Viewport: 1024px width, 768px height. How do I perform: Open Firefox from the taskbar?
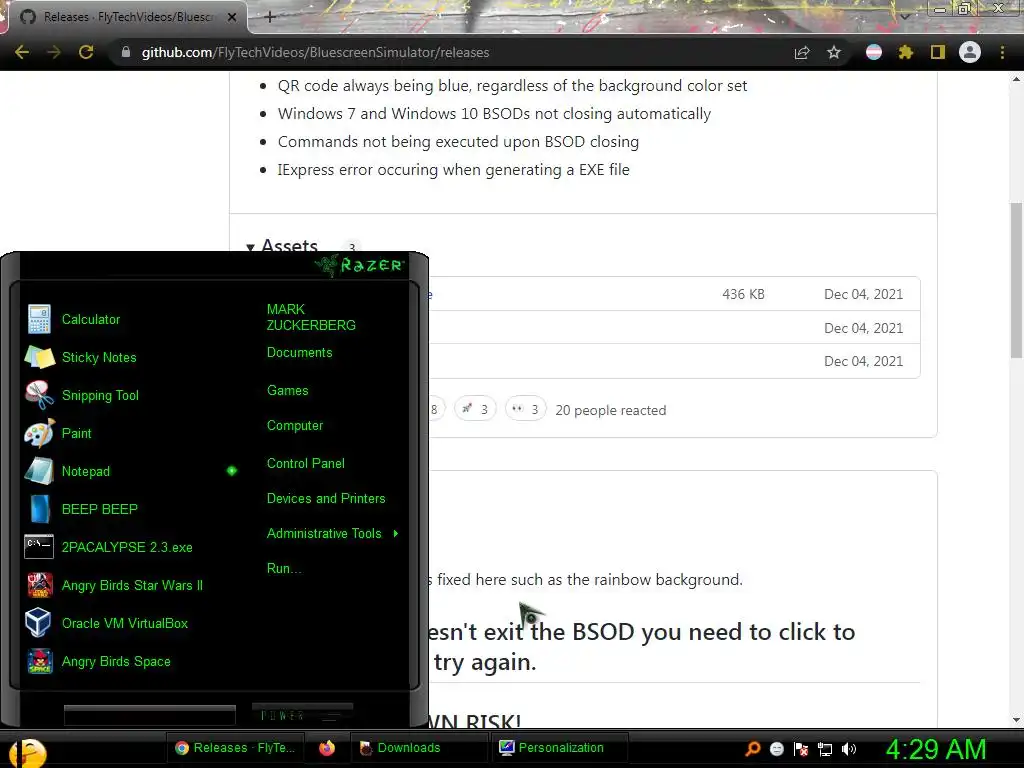(327, 748)
